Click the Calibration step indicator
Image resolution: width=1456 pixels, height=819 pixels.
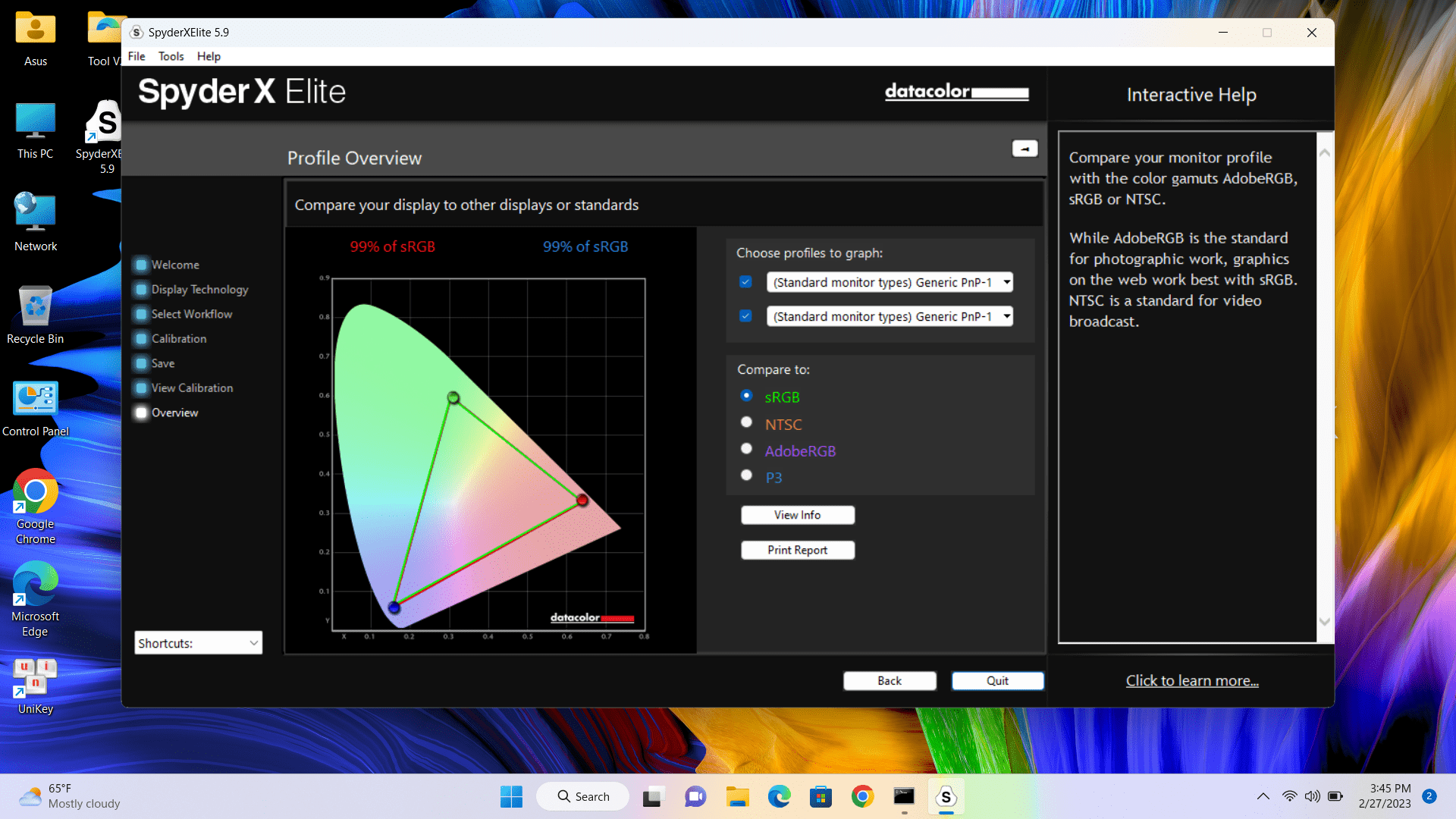pyautogui.click(x=141, y=339)
